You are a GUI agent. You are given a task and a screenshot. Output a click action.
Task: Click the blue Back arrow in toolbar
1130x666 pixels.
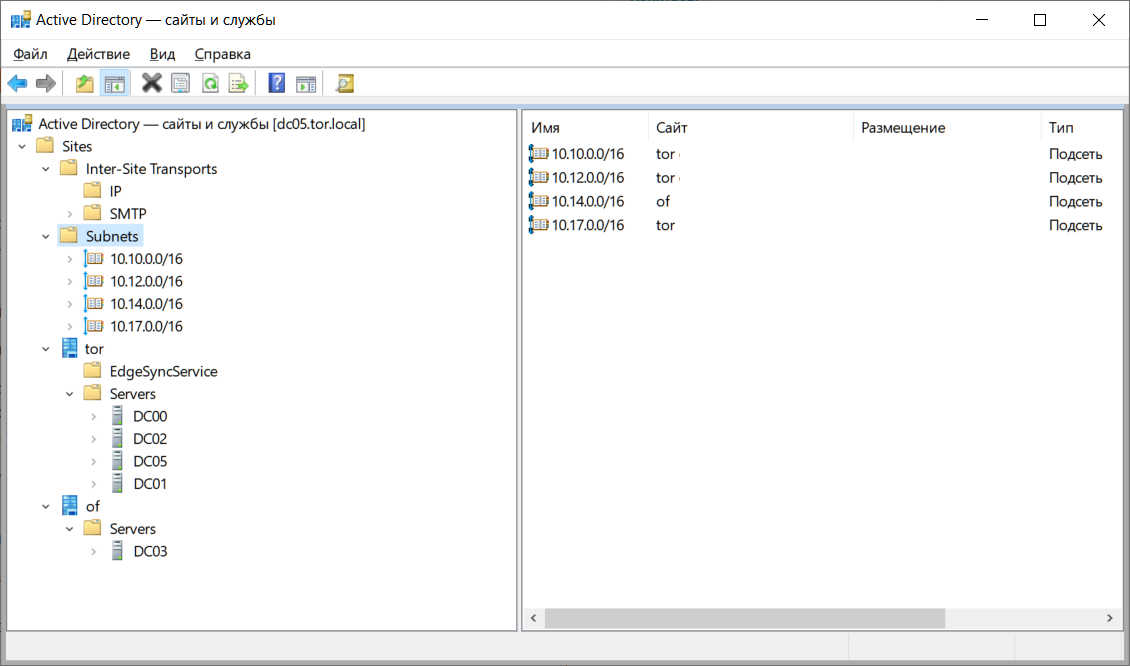(x=17, y=84)
